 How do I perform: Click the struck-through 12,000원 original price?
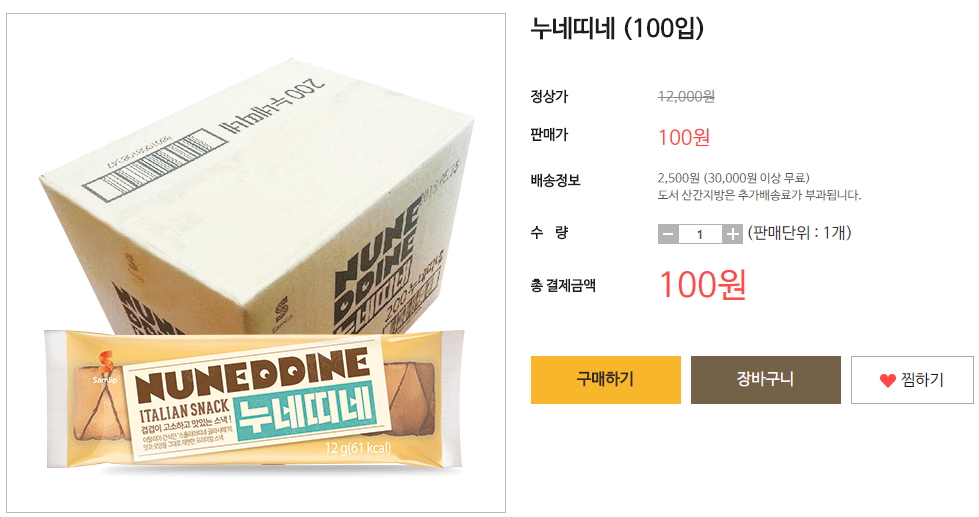[686, 96]
